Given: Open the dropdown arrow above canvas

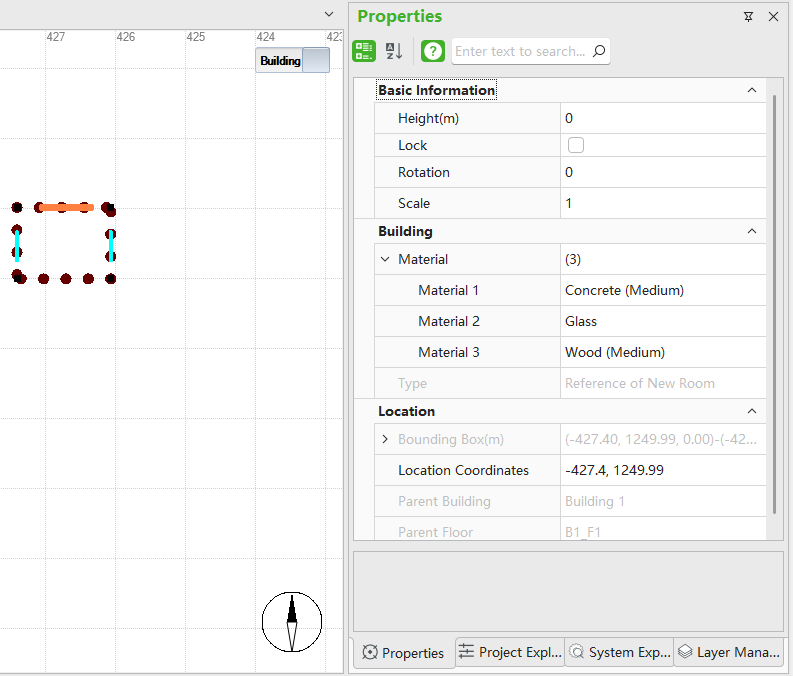Looking at the screenshot, I should [x=329, y=14].
